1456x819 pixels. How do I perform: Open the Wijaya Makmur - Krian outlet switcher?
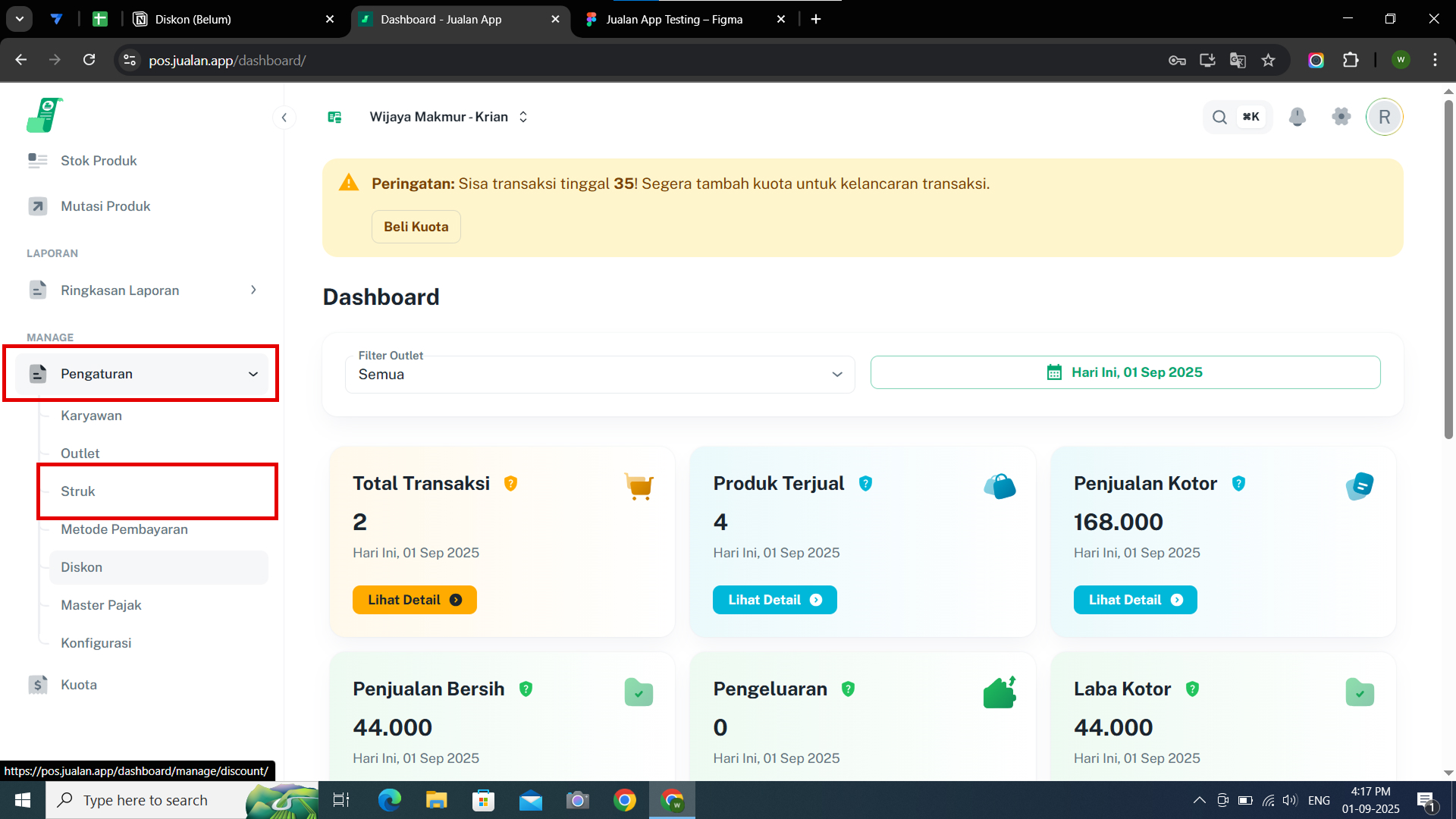coord(448,117)
